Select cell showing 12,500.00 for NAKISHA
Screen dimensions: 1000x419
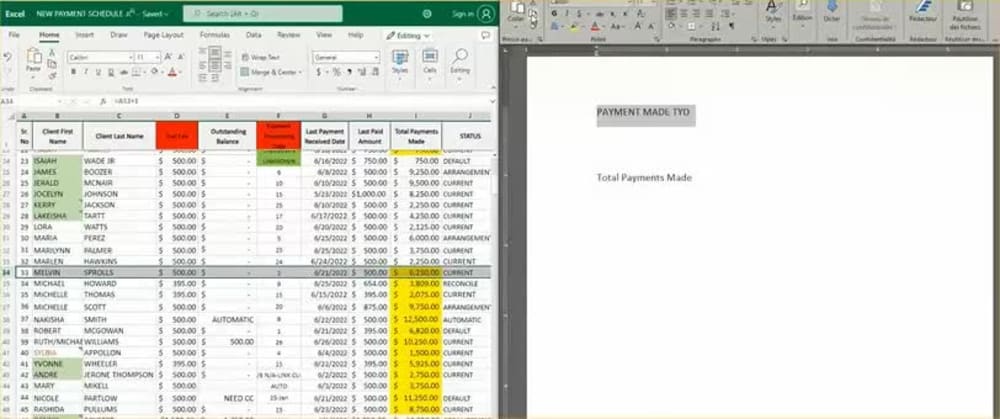point(415,320)
